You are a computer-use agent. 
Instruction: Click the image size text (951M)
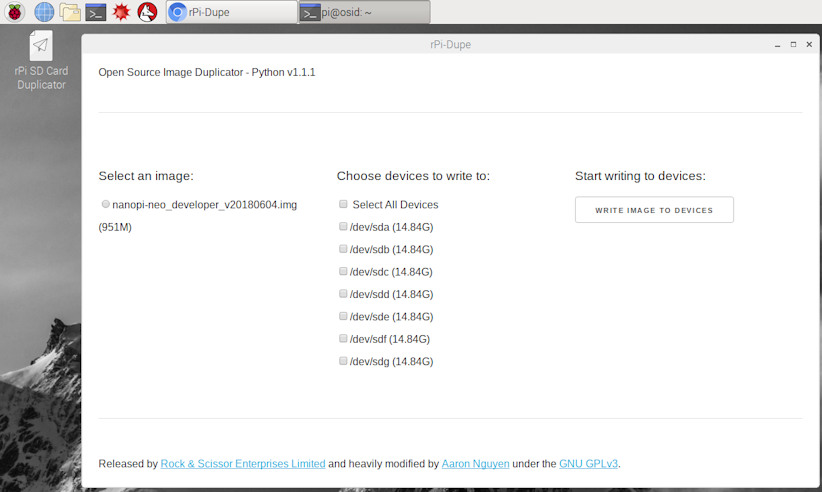coord(115,227)
